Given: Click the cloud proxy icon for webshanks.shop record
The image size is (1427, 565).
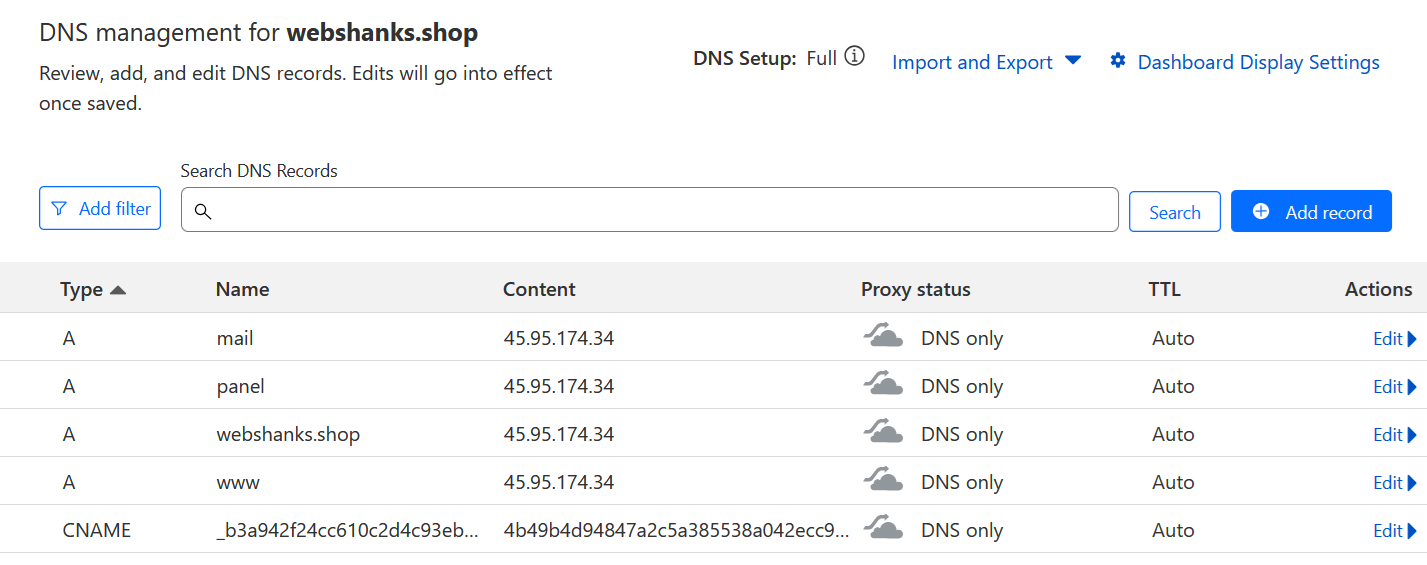Looking at the screenshot, I should pyautogui.click(x=883, y=433).
